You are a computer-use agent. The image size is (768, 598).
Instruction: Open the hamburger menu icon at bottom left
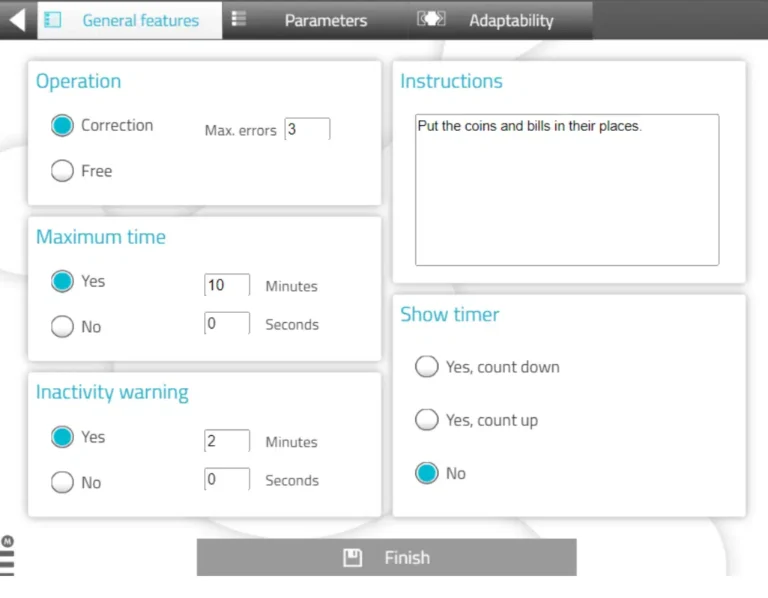tap(7, 563)
